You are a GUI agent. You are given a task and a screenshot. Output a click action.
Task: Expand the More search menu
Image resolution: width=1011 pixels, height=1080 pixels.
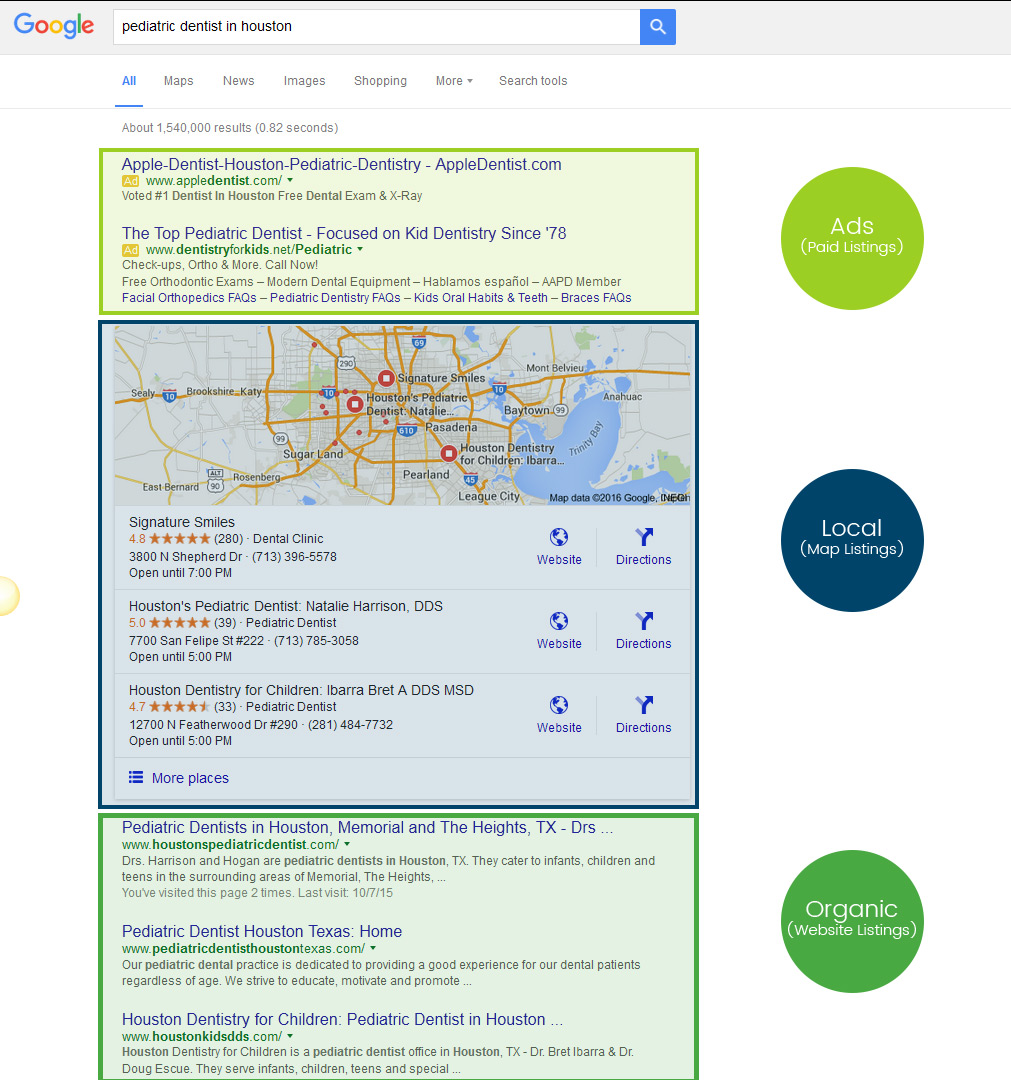coord(454,81)
